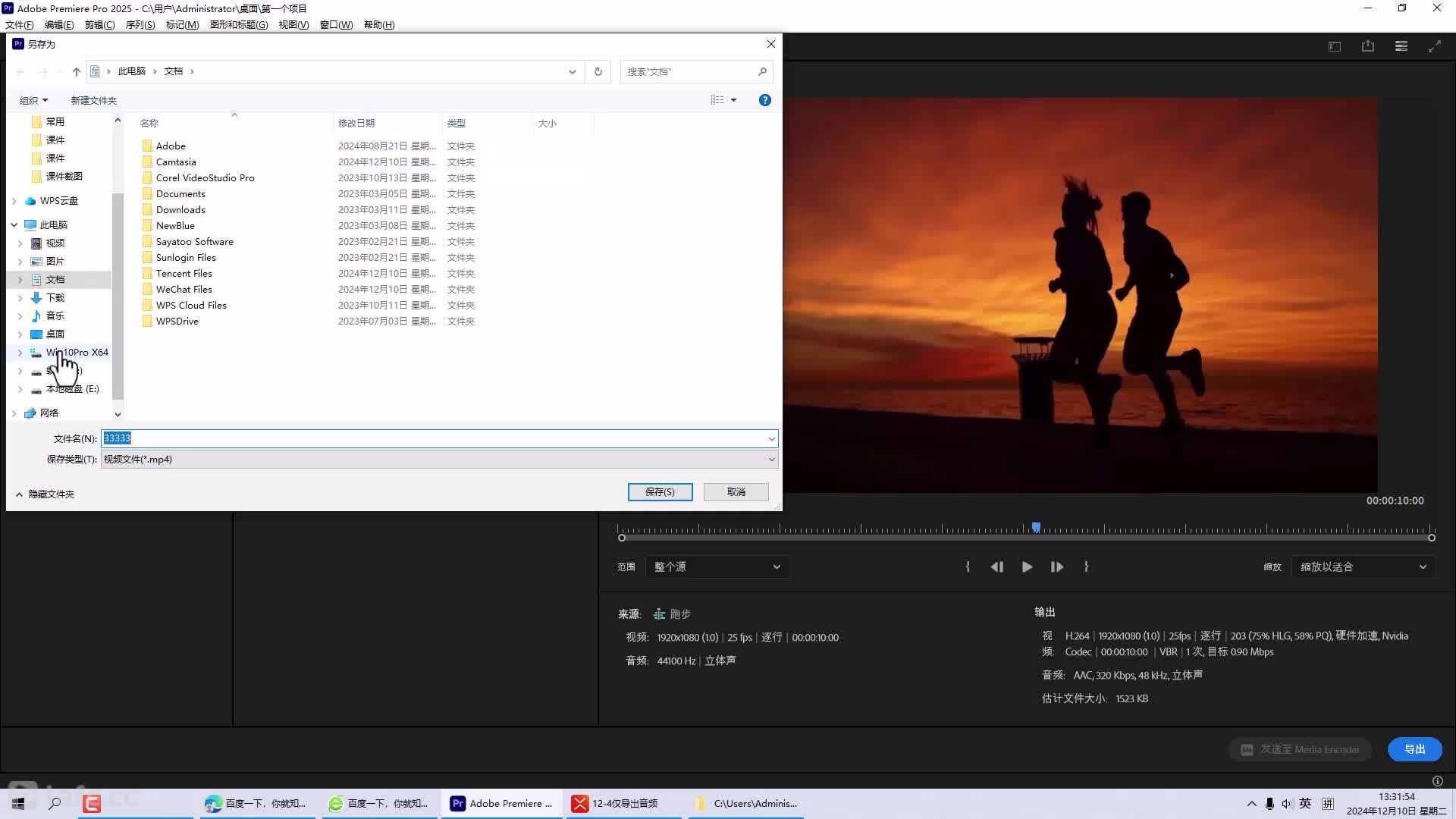Image resolution: width=1456 pixels, height=819 pixels.
Task: Click the 取消 button
Action: pyautogui.click(x=736, y=491)
